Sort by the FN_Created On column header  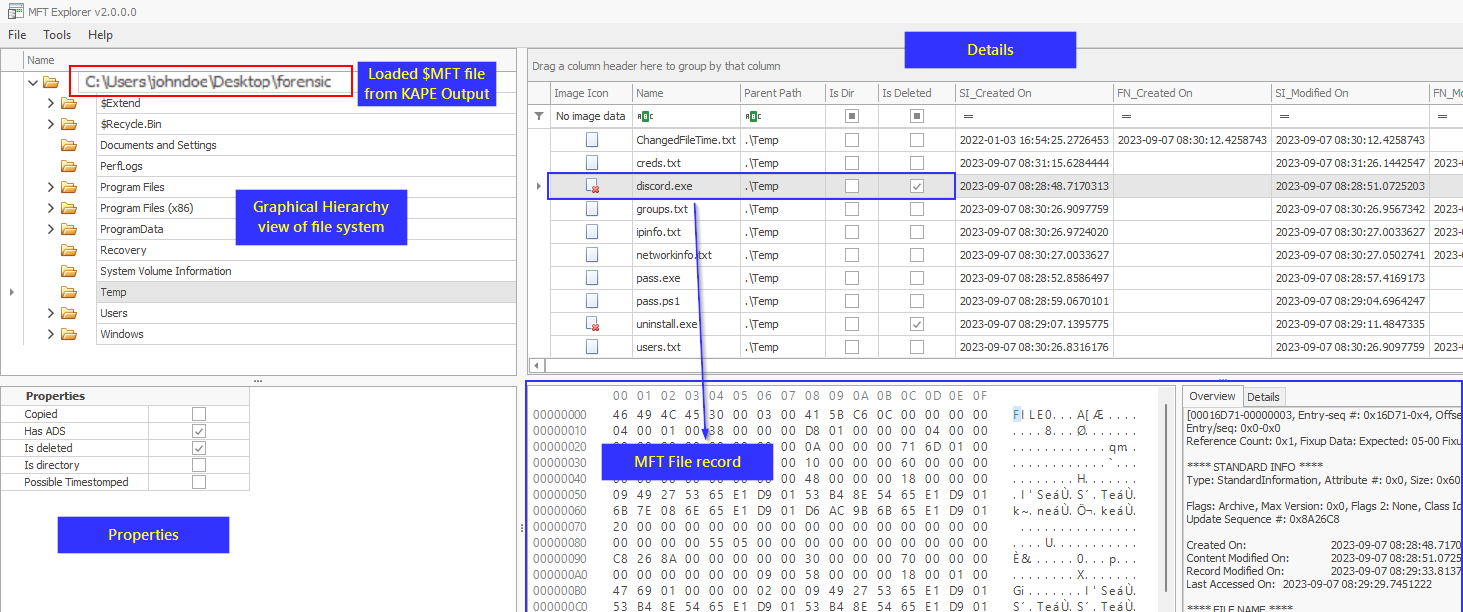click(x=1192, y=93)
